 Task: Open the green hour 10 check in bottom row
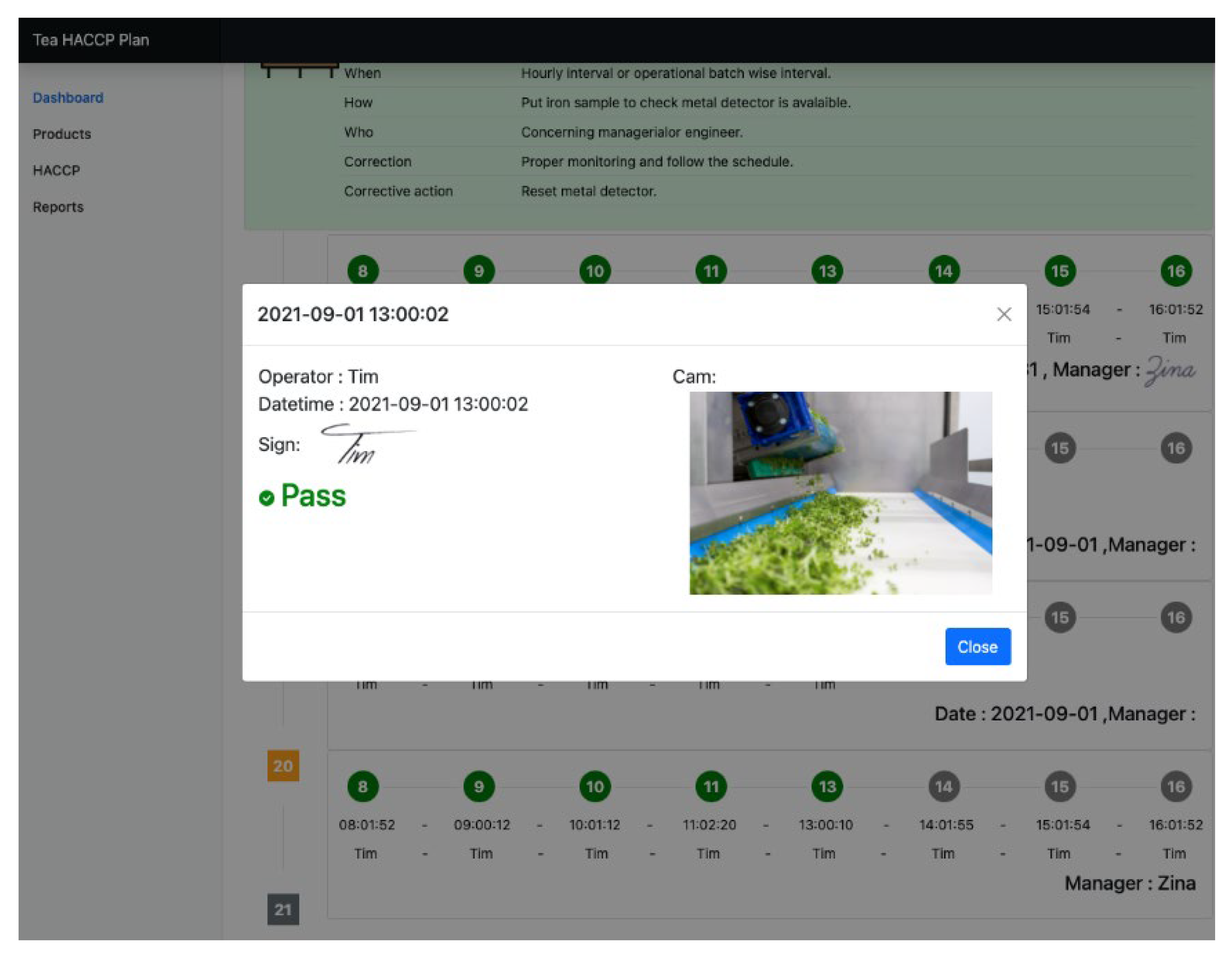(594, 786)
